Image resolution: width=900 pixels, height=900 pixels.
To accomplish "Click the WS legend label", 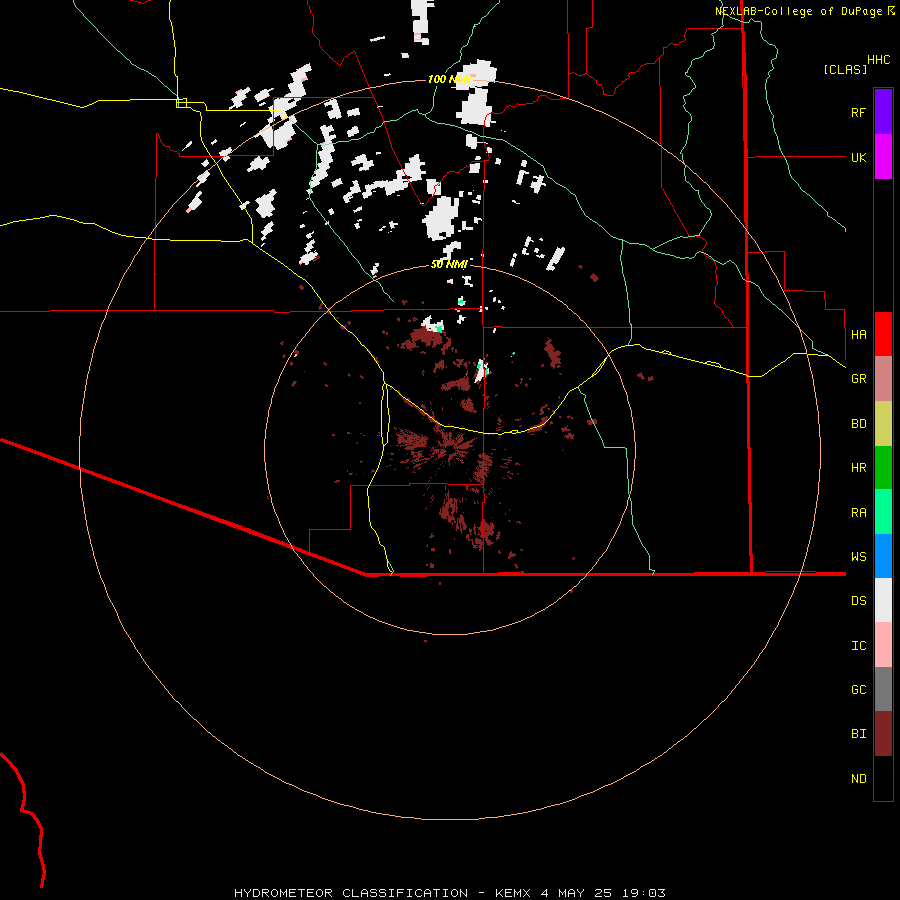I will click(x=858, y=557).
